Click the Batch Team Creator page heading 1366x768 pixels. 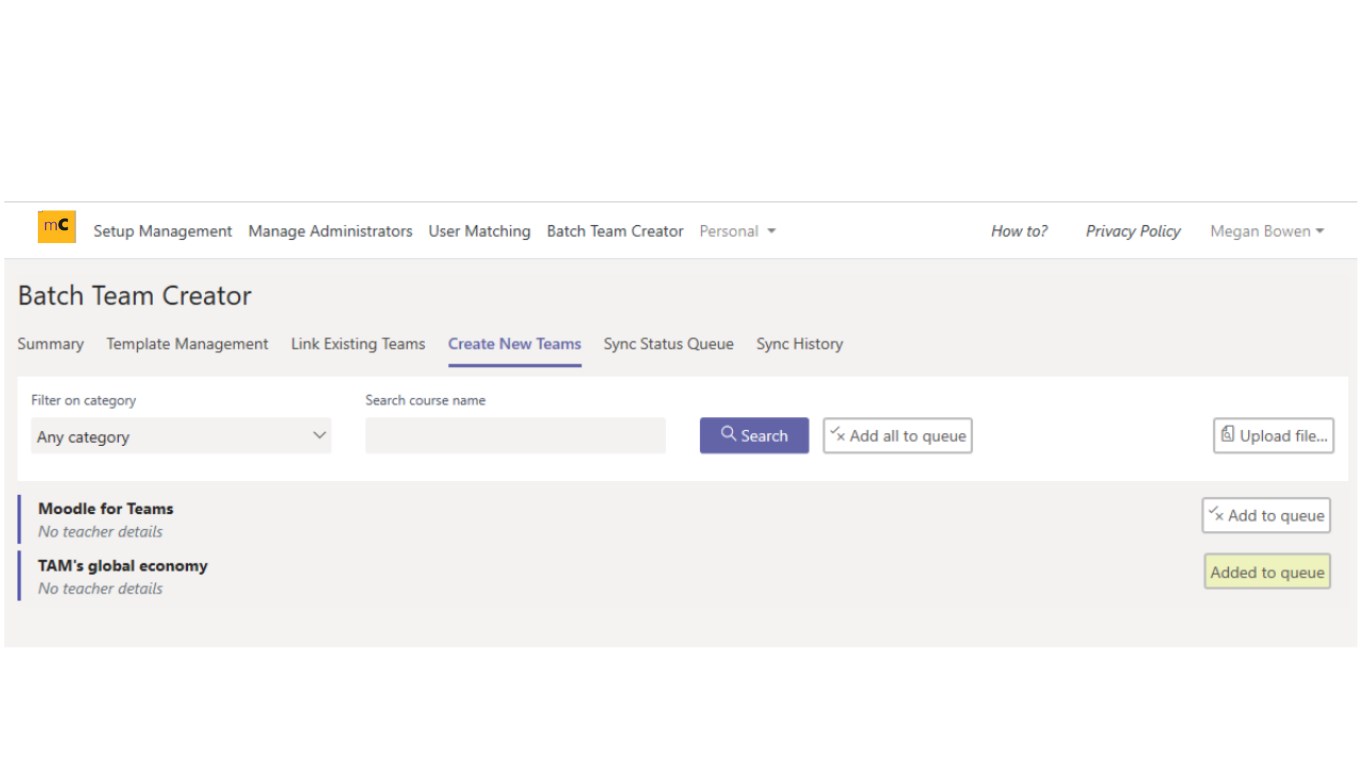pyautogui.click(x=135, y=296)
